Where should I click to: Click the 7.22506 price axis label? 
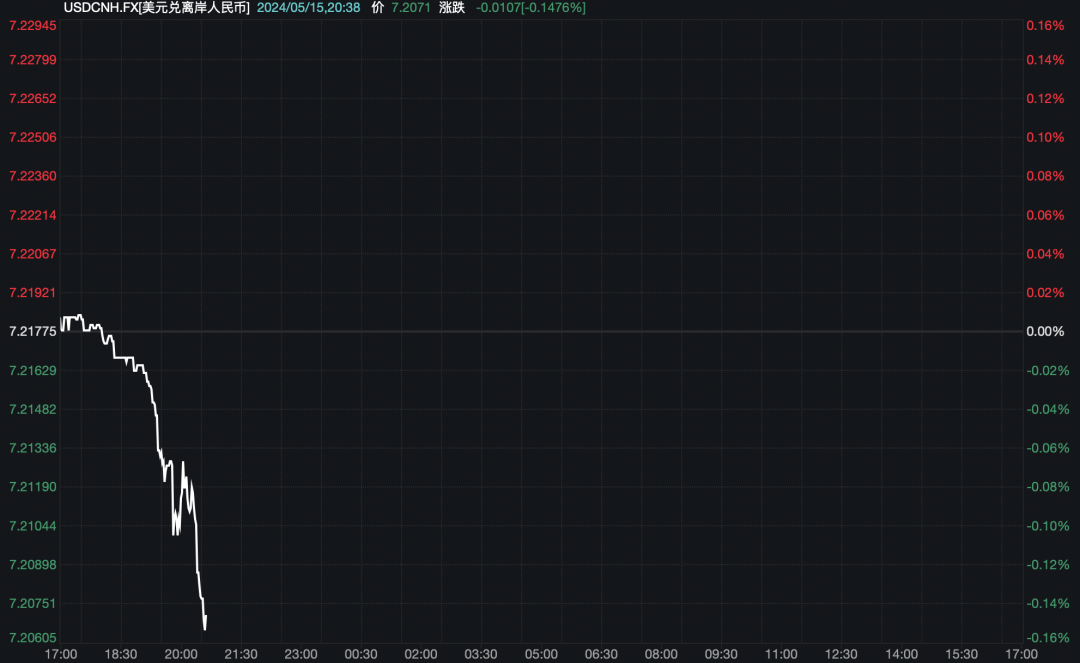[x=32, y=137]
